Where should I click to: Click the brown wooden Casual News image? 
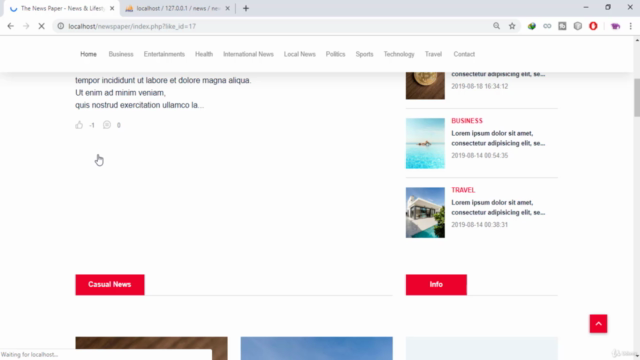click(x=151, y=348)
